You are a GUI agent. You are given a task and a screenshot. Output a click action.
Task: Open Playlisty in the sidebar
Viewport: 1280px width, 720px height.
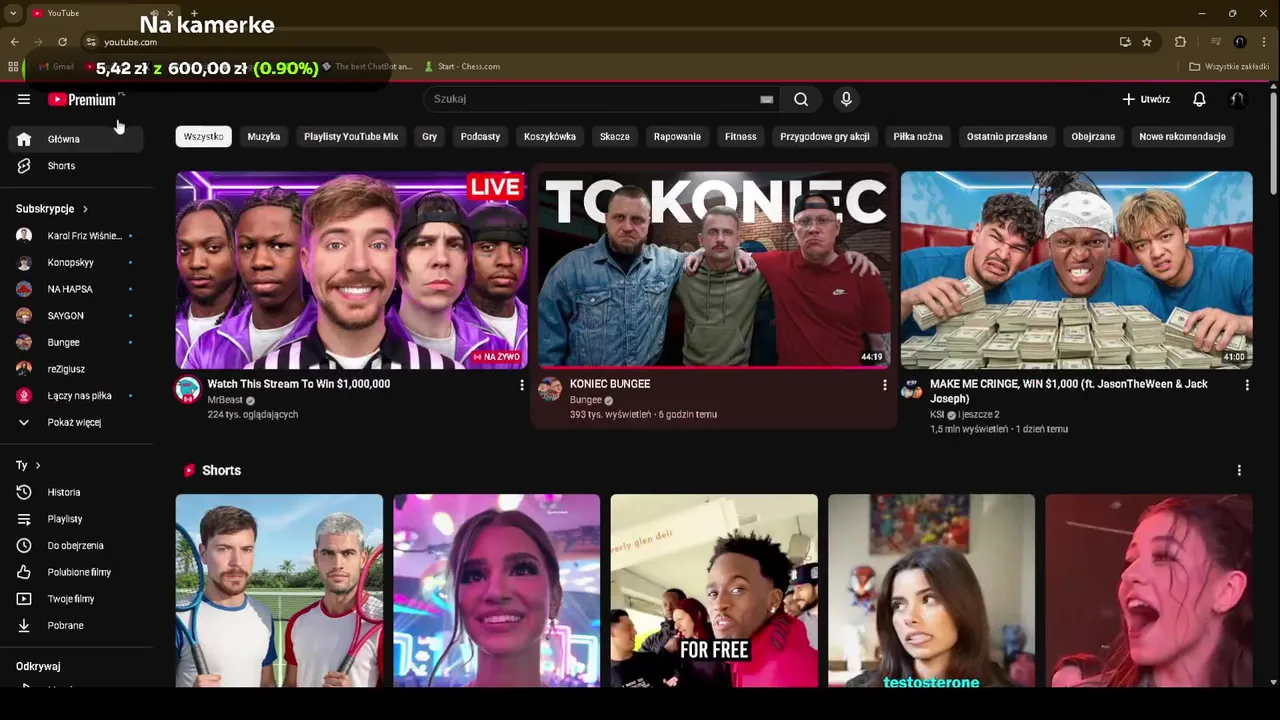point(76,519)
